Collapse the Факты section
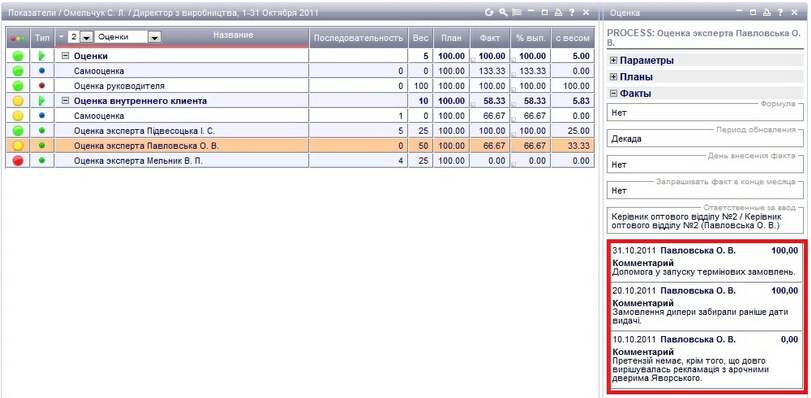 (x=614, y=94)
